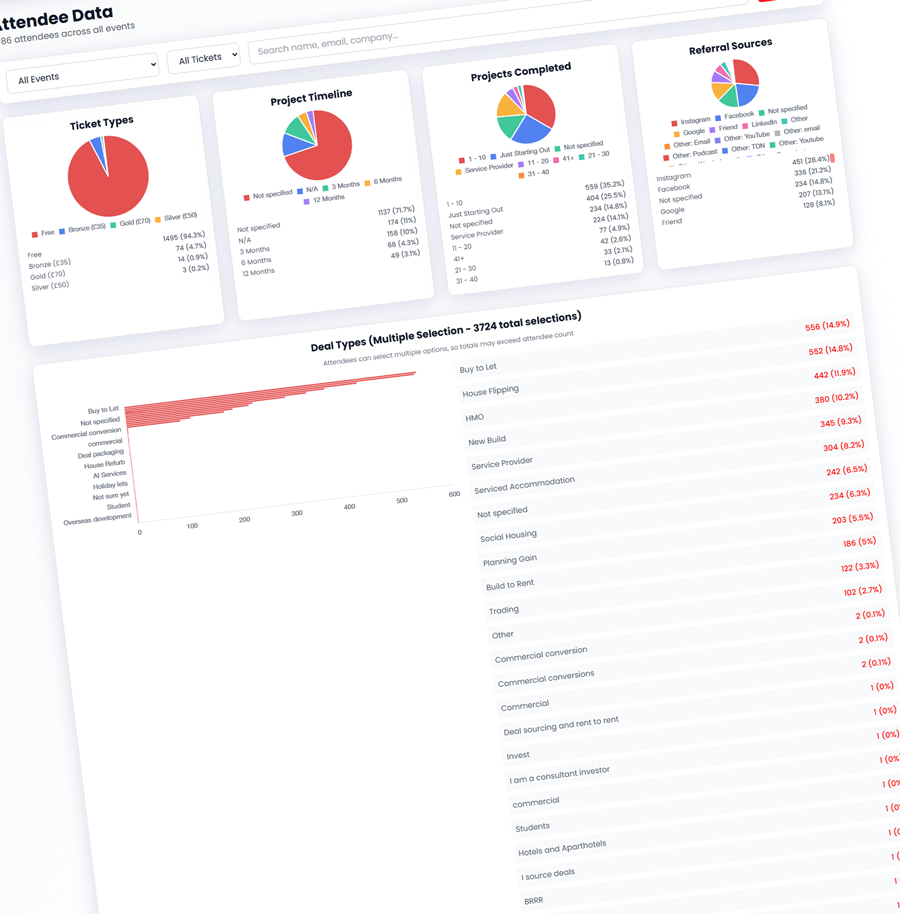Click the Ticket Types pie chart
Image resolution: width=900 pixels, height=914 pixels.
[108, 176]
